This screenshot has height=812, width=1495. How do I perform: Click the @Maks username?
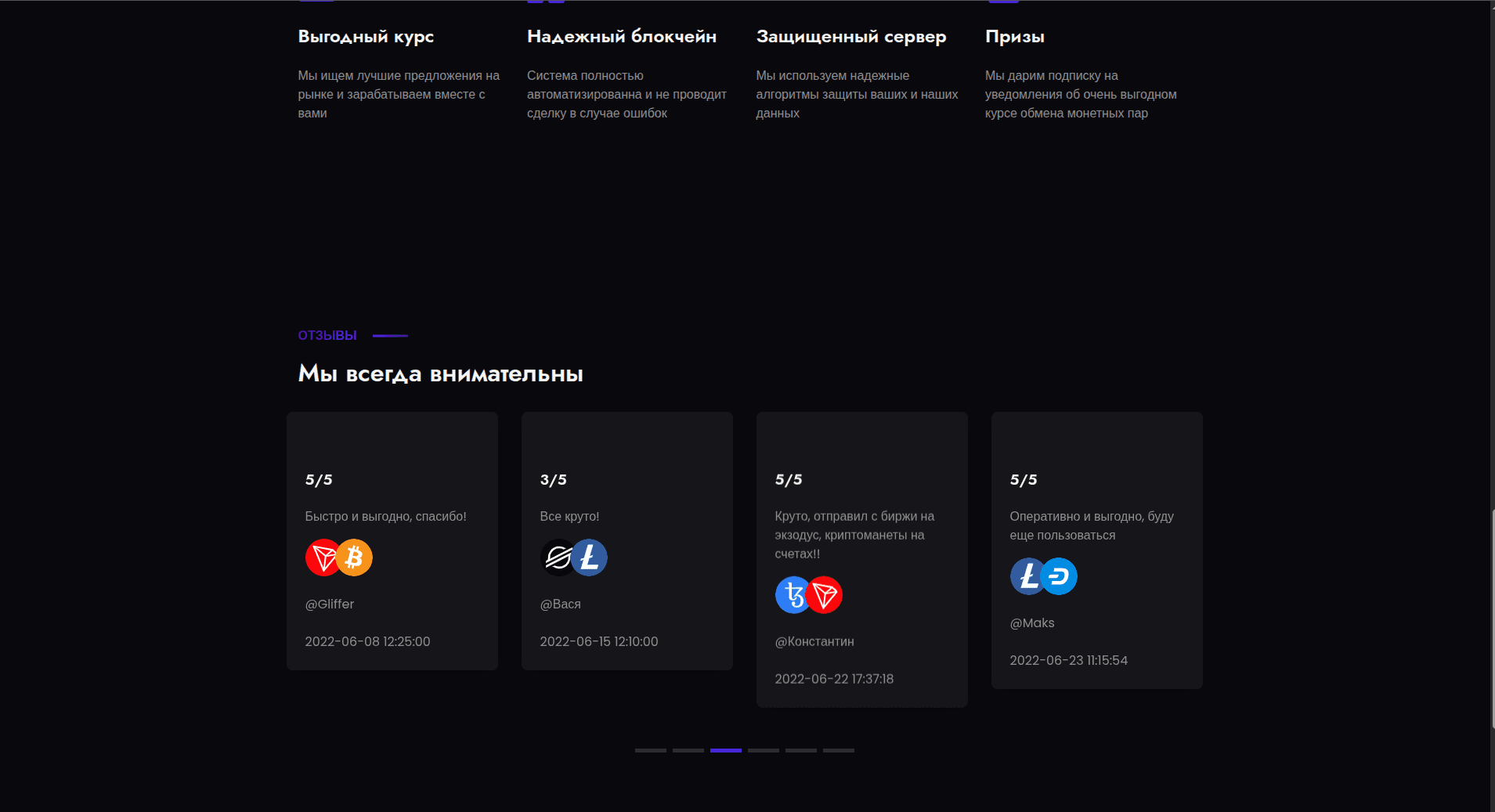[x=1032, y=623]
